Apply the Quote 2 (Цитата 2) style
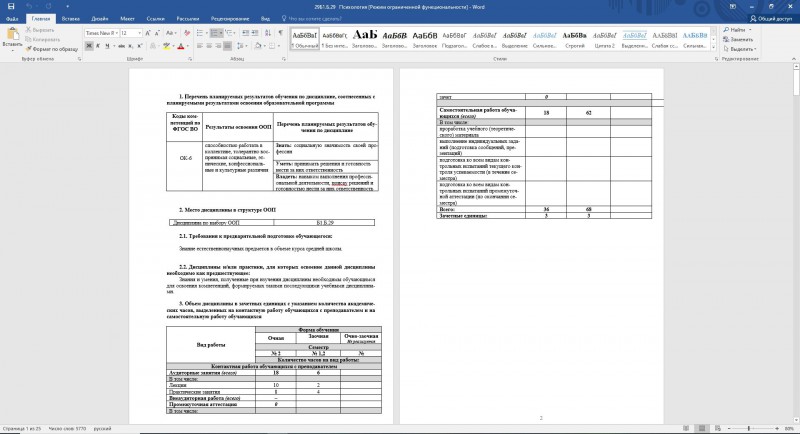This screenshot has height=434, width=800. click(605, 39)
